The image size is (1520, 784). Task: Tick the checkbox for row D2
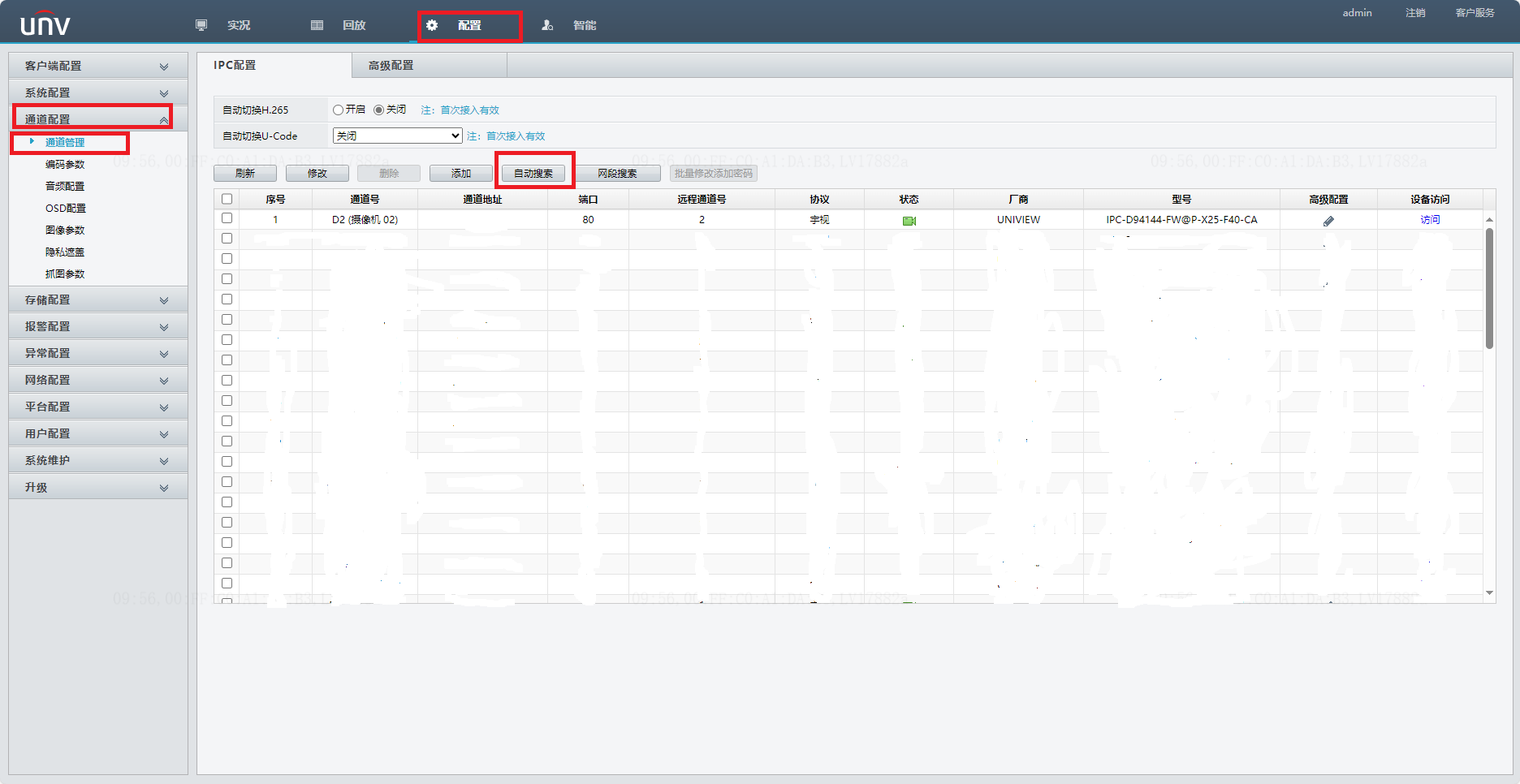(x=227, y=218)
